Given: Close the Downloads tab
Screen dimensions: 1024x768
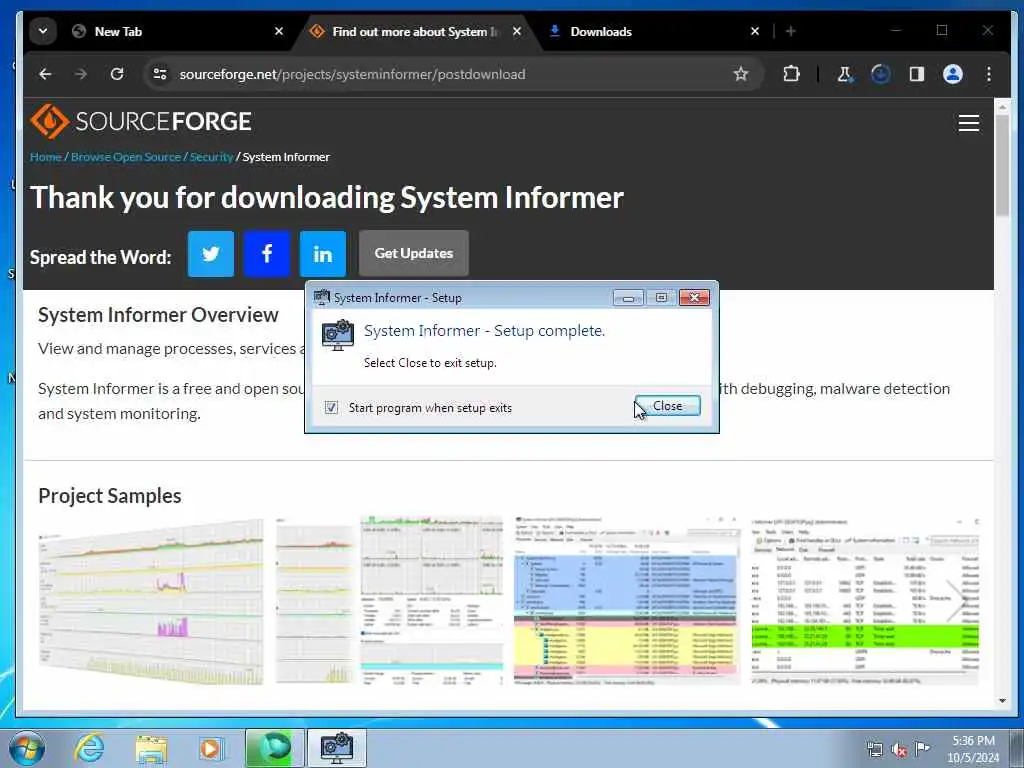Looking at the screenshot, I should 755,31.
